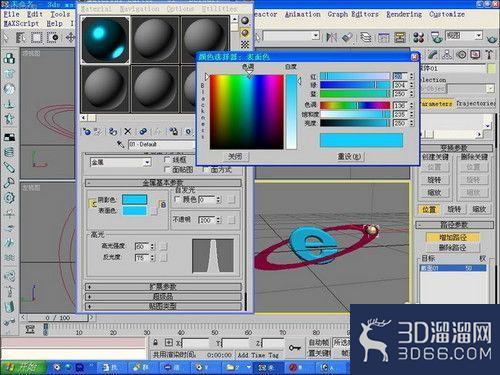The width and height of the screenshot is (500, 375).
Task: Open the Mirror tool in main toolbar
Action: 331,37
